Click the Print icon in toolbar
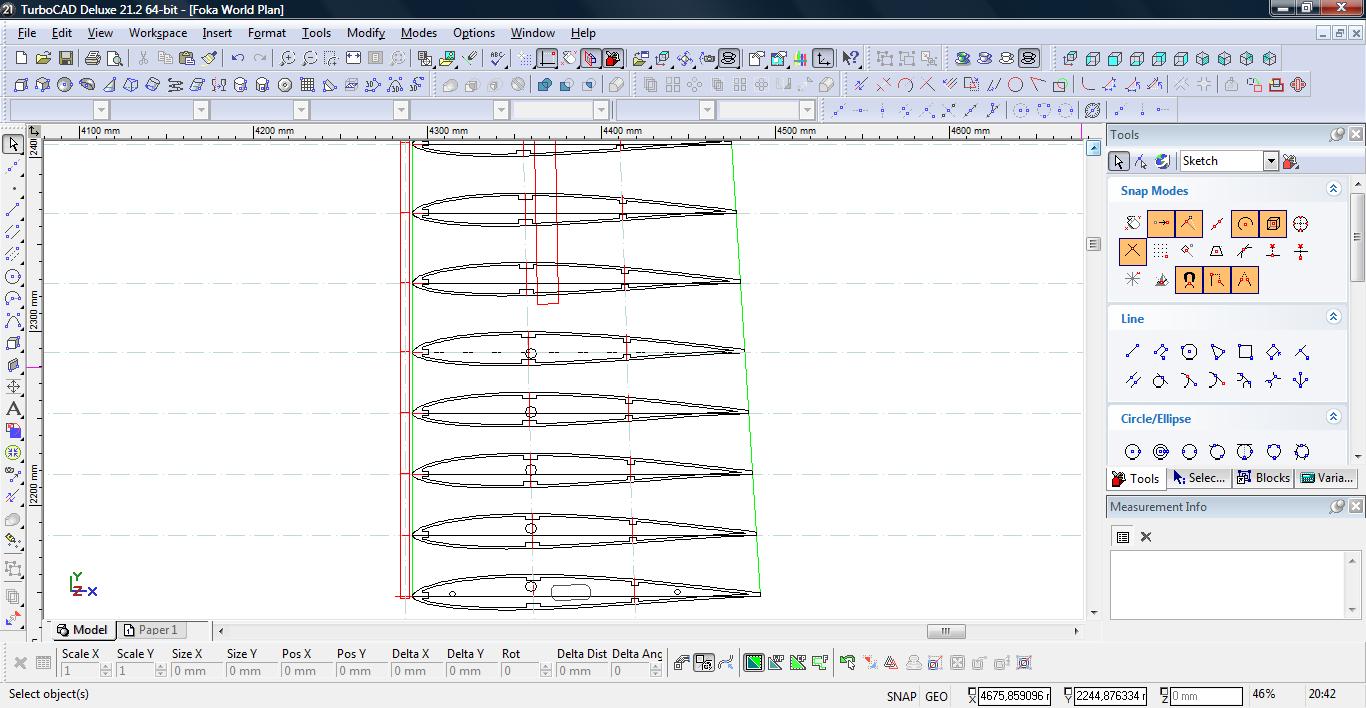The image size is (1366, 708). (x=93, y=59)
